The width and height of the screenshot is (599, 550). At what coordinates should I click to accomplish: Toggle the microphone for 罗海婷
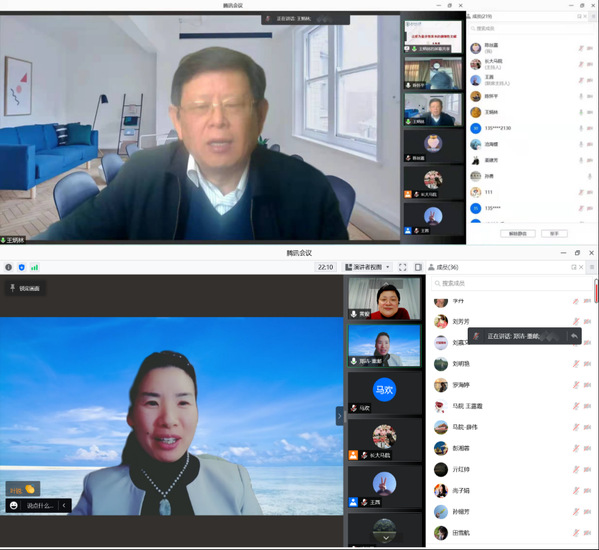(x=576, y=385)
